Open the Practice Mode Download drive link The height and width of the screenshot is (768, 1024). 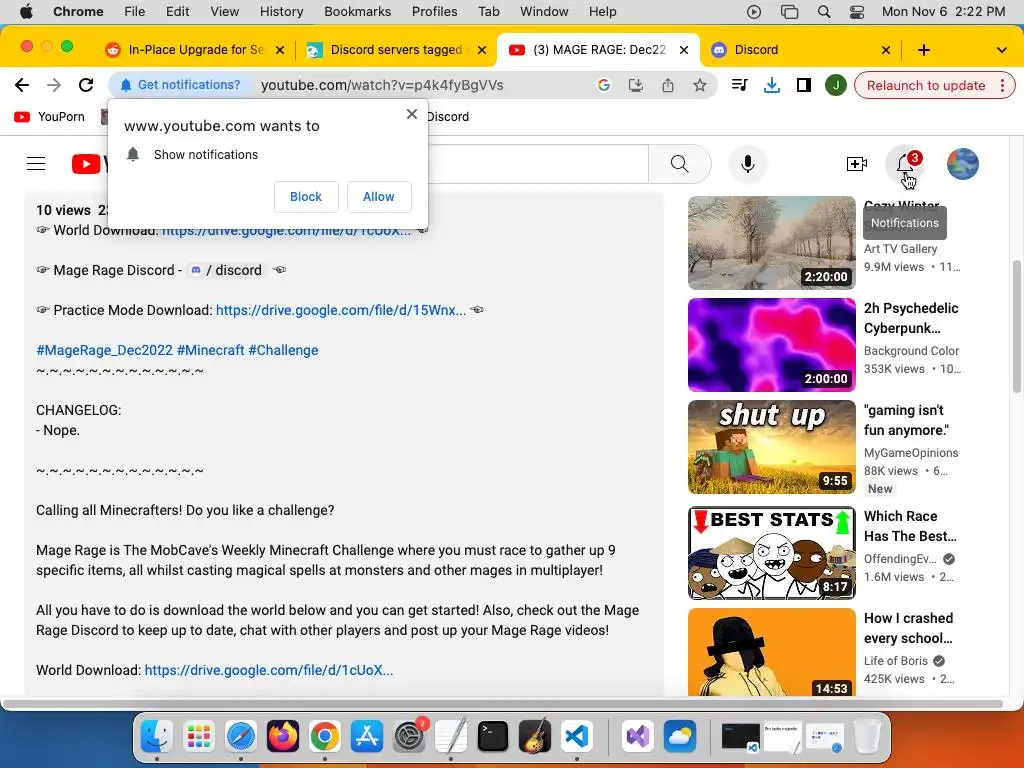pyautogui.click(x=341, y=310)
